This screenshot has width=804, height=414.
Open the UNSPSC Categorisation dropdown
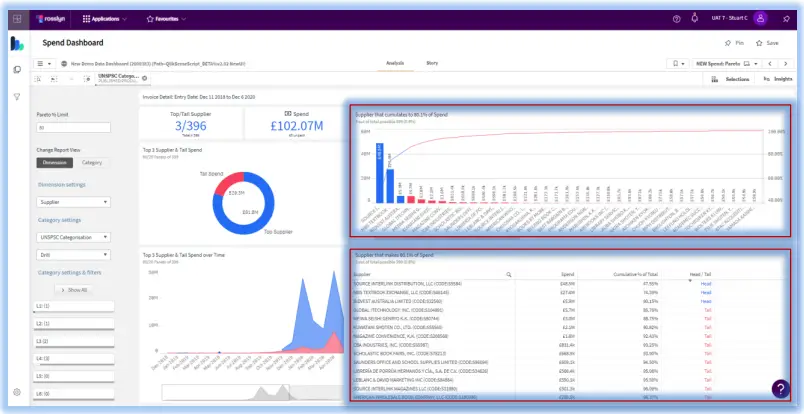73,238
